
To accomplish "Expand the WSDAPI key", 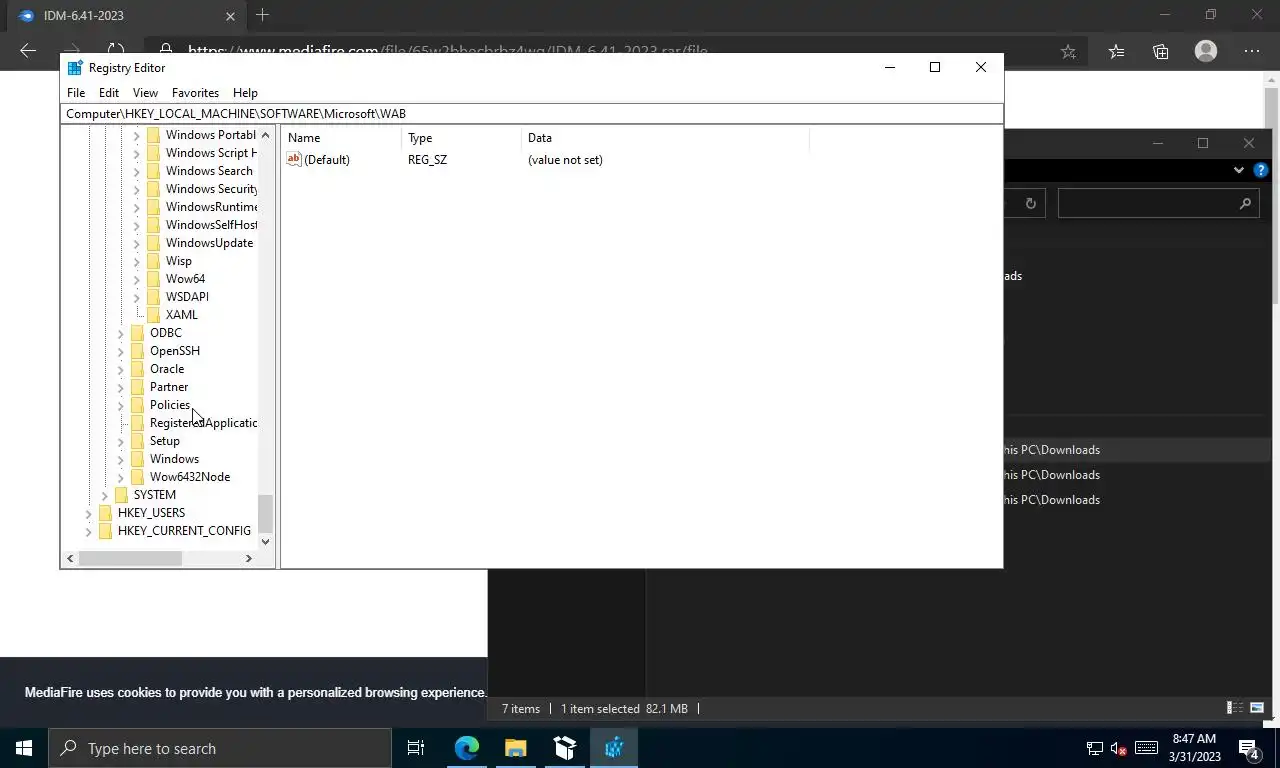I will (137, 297).
